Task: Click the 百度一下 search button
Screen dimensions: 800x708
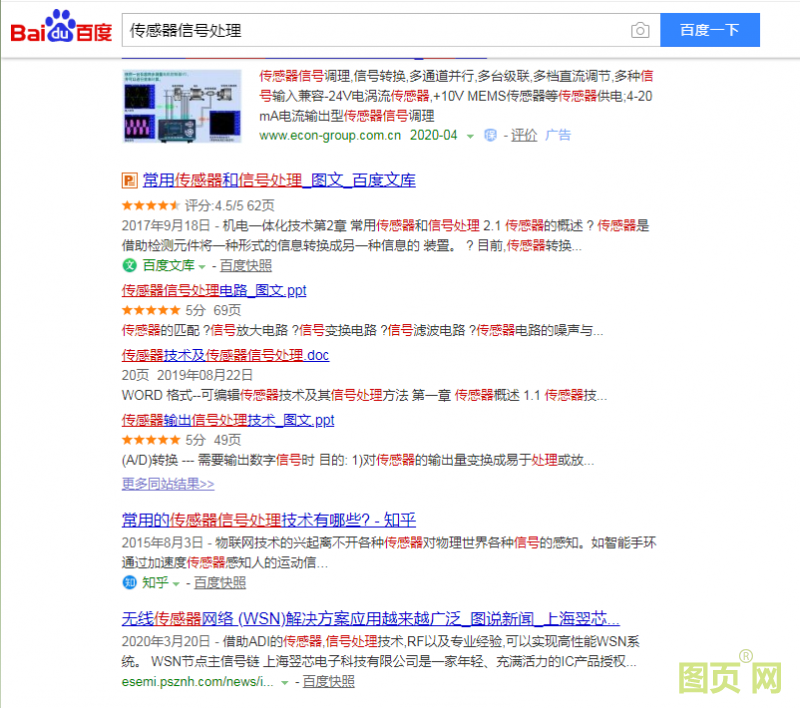Action: pyautogui.click(x=709, y=30)
